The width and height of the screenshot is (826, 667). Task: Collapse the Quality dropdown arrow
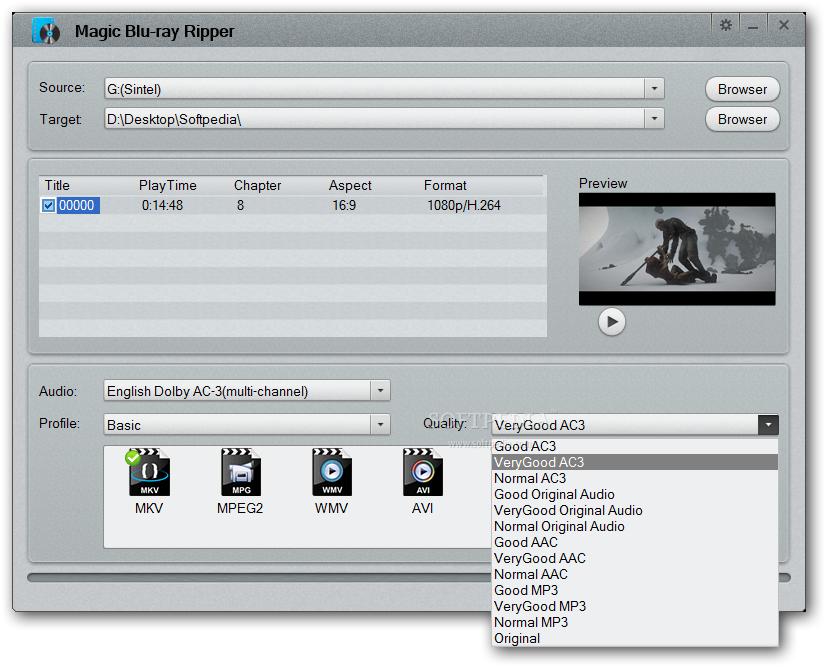768,425
